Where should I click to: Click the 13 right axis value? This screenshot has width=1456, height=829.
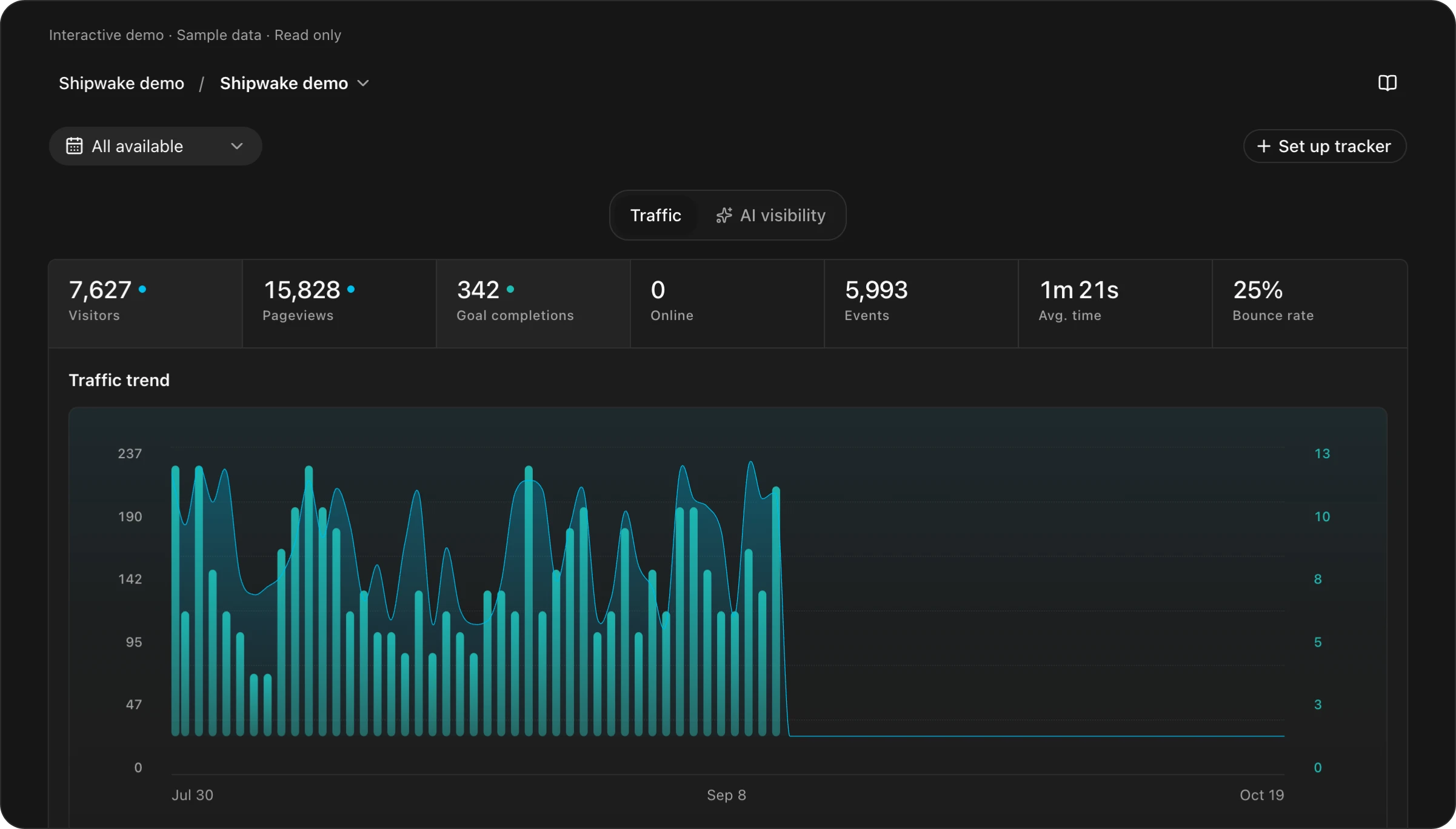[1322, 453]
